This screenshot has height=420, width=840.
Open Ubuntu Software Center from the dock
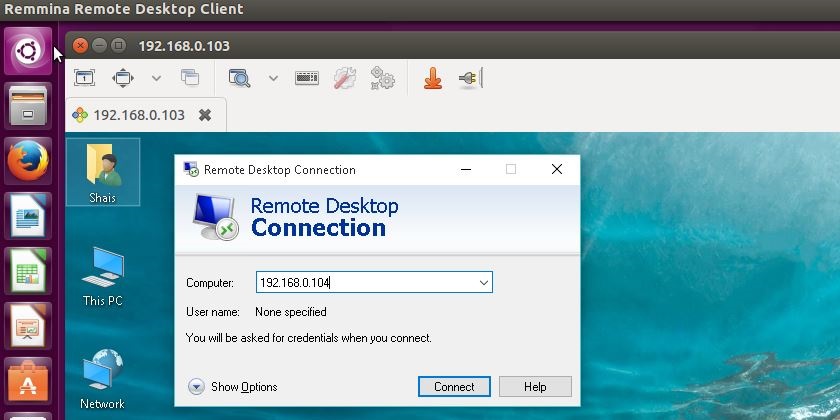28,381
